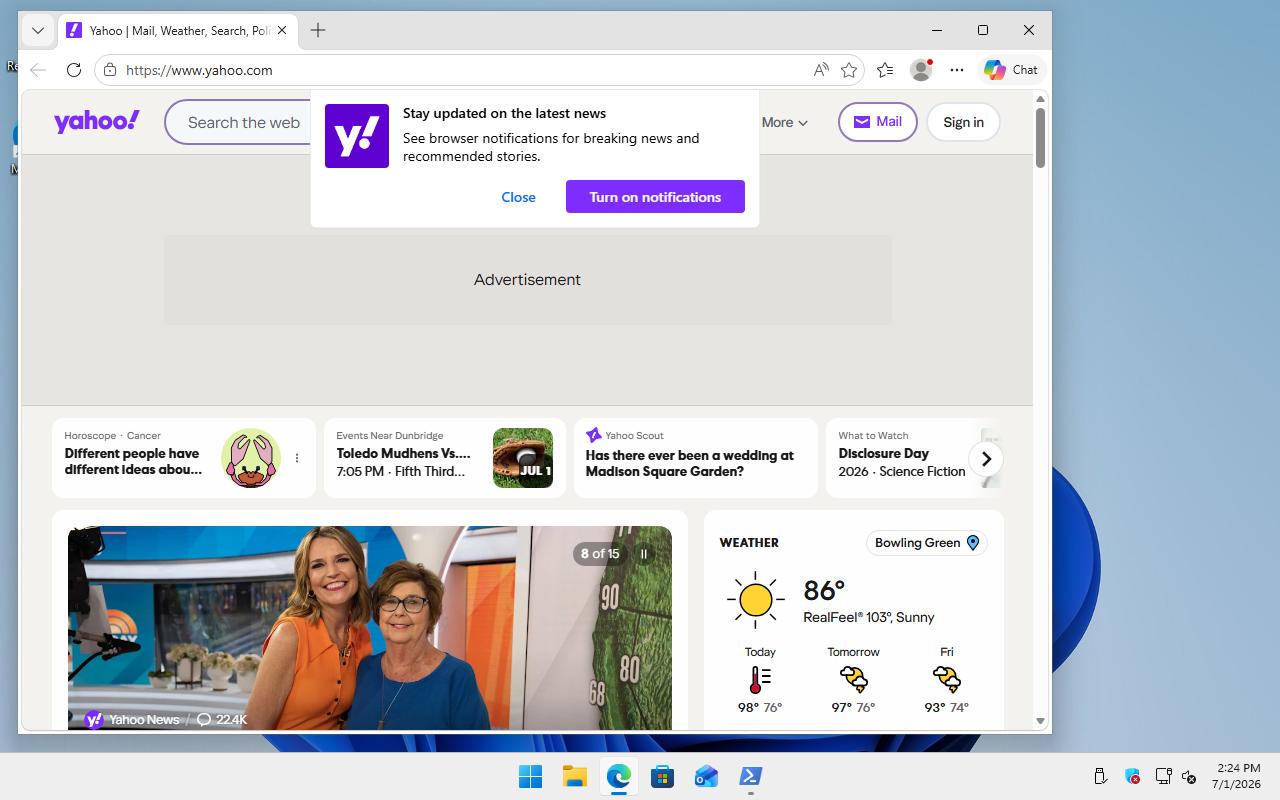Open the featured news story image
This screenshot has width=1280, height=800.
coord(370,628)
